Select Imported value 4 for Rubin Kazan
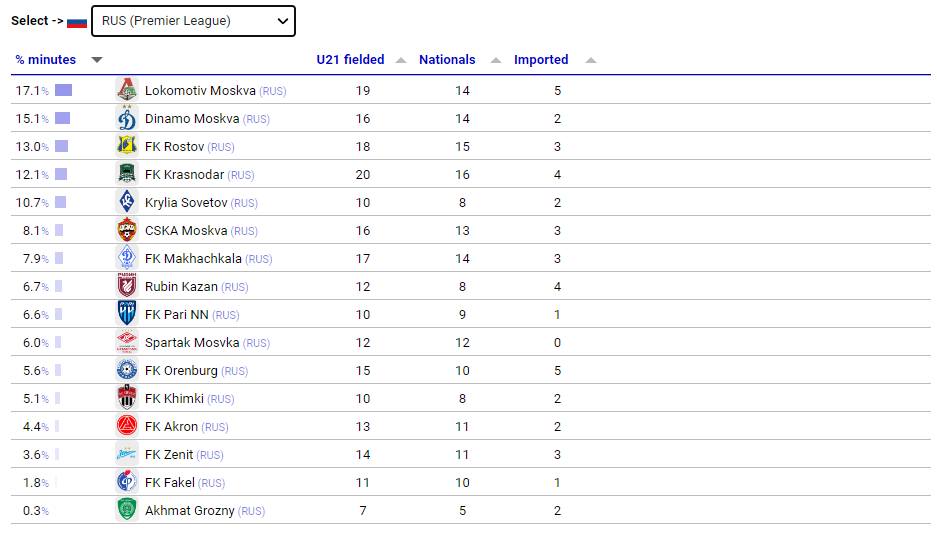This screenshot has height=538, width=937. tap(558, 287)
